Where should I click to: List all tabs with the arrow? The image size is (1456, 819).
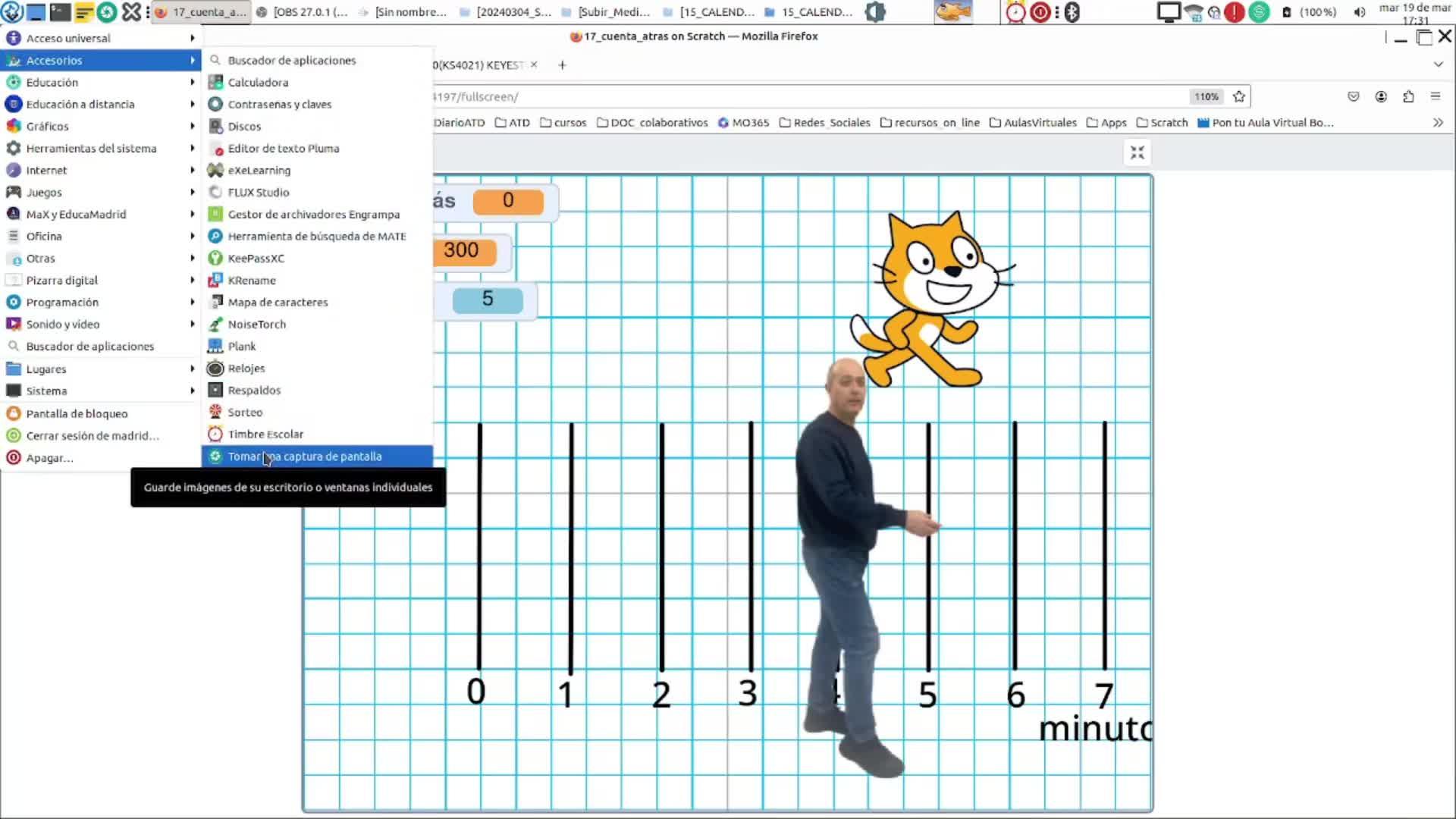pyautogui.click(x=1438, y=64)
